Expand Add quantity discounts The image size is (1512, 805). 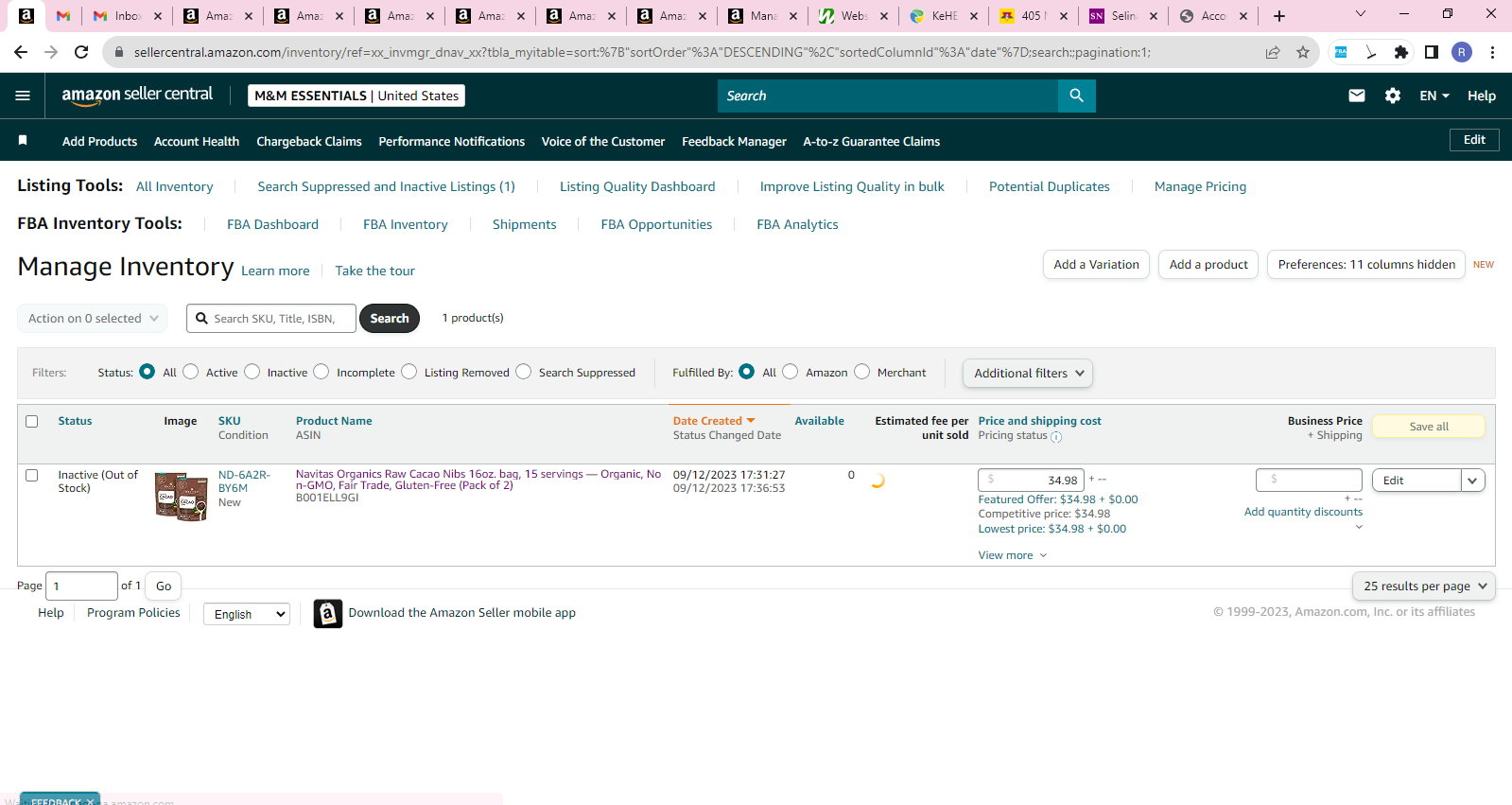[1303, 512]
